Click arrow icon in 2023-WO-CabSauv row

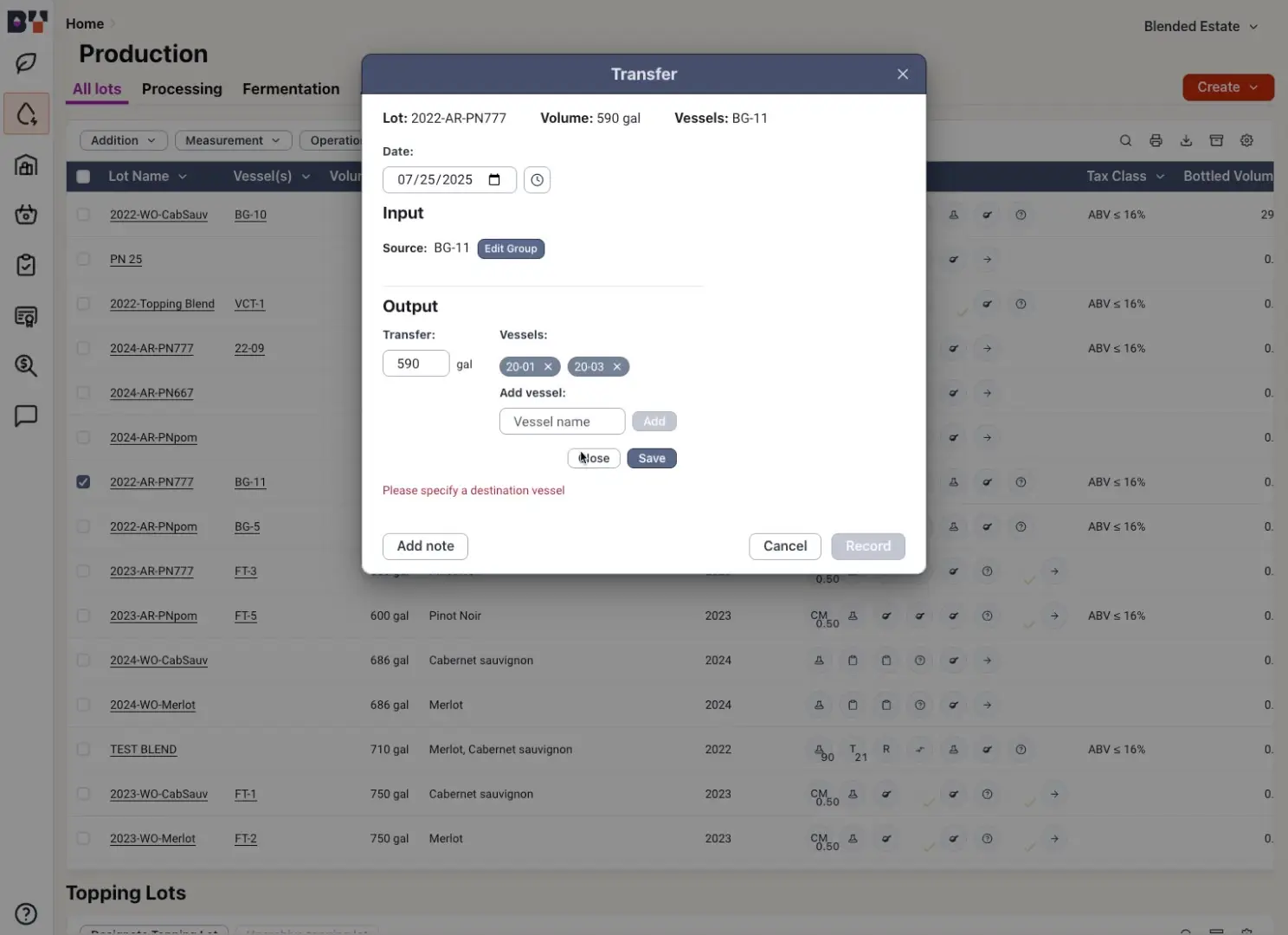coord(1054,794)
